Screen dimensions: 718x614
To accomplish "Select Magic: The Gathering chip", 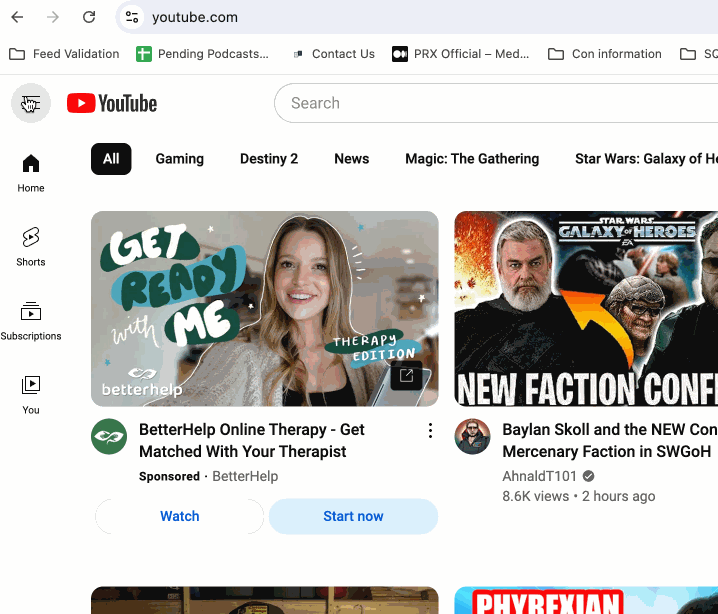I will point(472,159).
